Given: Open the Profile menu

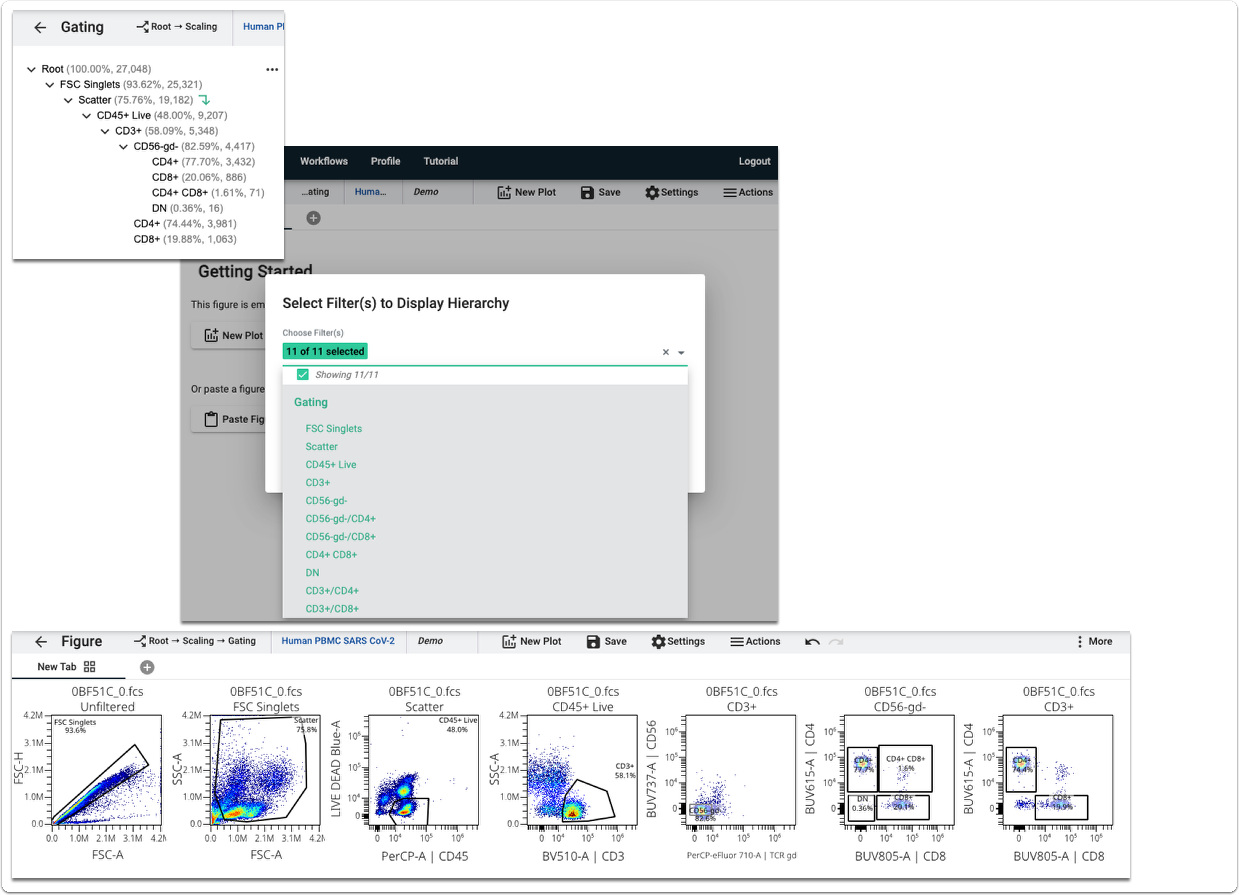Looking at the screenshot, I should [x=385, y=161].
